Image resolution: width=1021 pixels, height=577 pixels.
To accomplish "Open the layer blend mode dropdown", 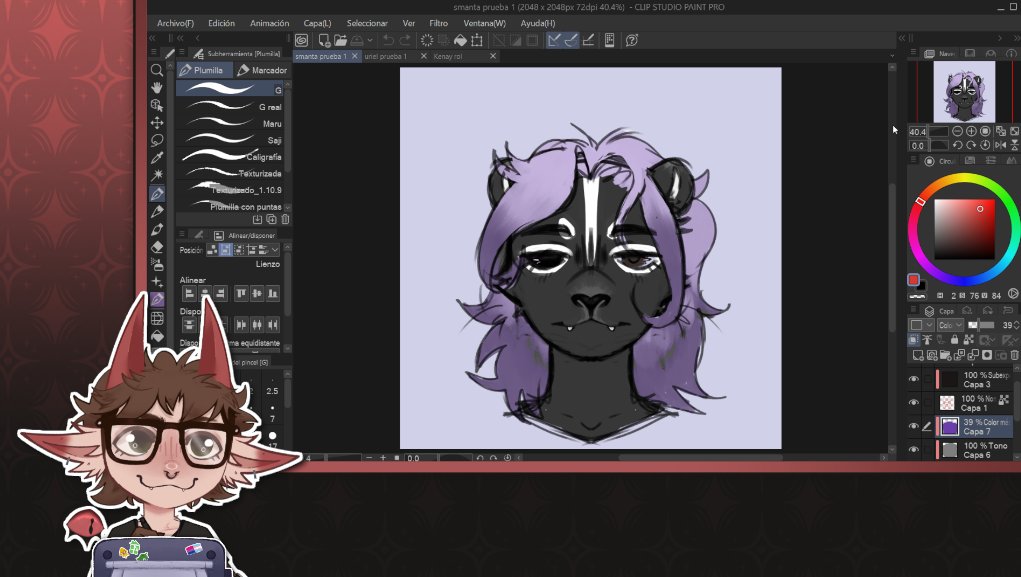I will pos(949,325).
